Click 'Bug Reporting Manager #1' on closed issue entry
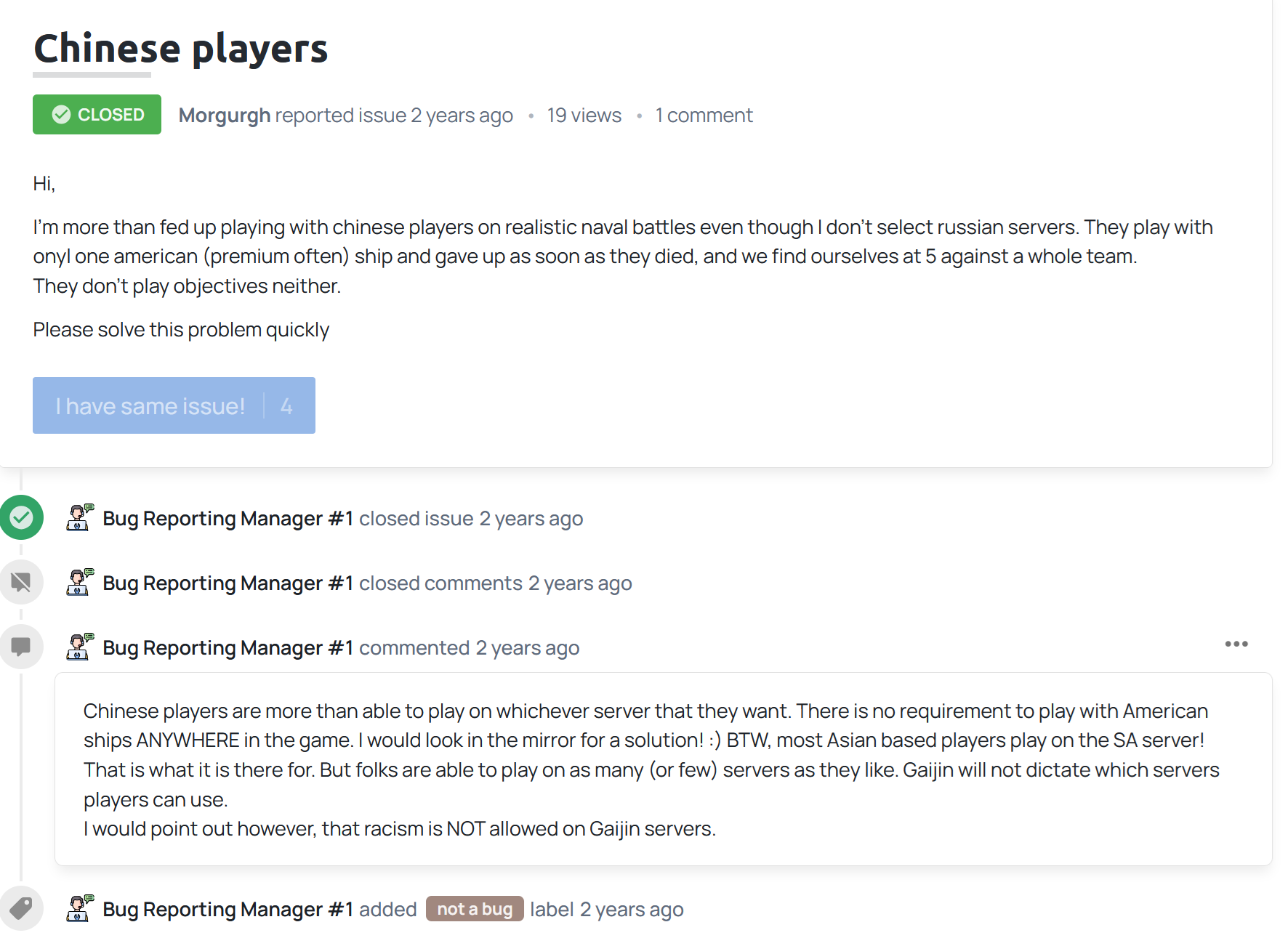The height and width of the screenshot is (946, 1288). tap(228, 519)
